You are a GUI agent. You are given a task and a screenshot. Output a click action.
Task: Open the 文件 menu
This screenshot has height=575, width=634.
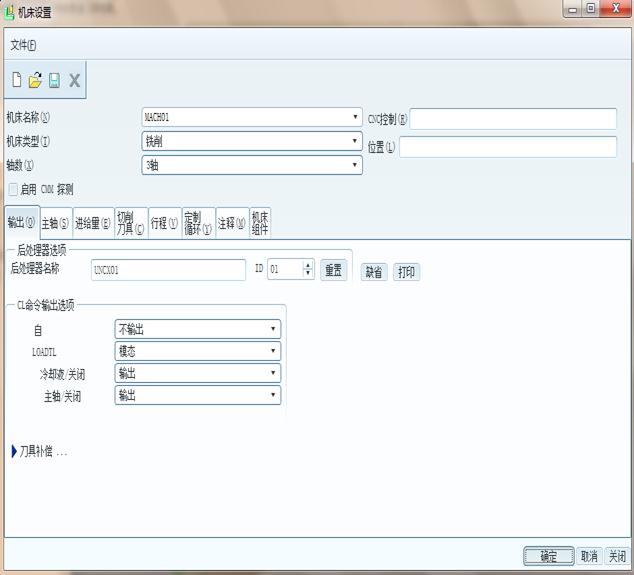[x=23, y=45]
